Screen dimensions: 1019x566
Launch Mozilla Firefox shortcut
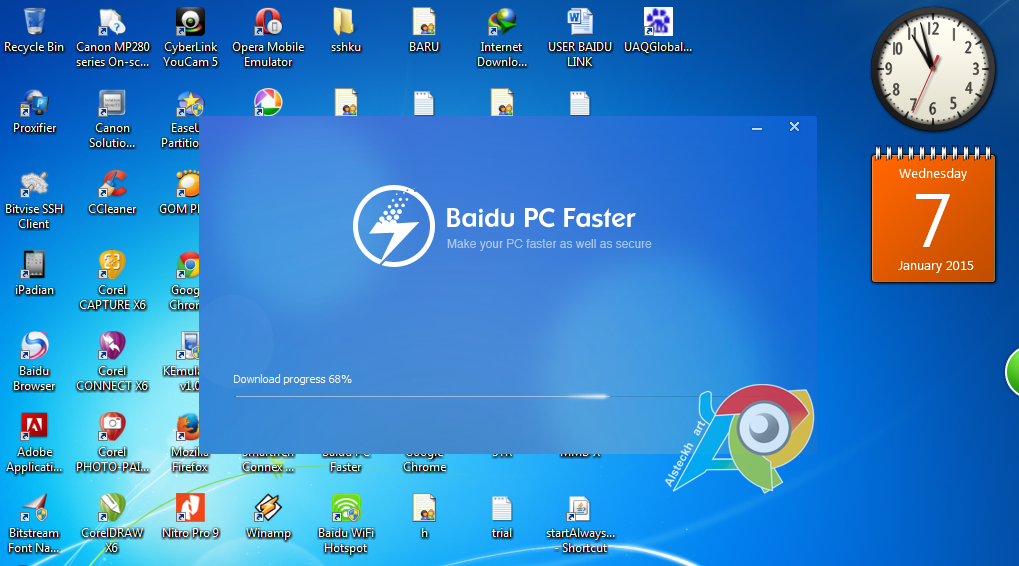(x=190, y=443)
